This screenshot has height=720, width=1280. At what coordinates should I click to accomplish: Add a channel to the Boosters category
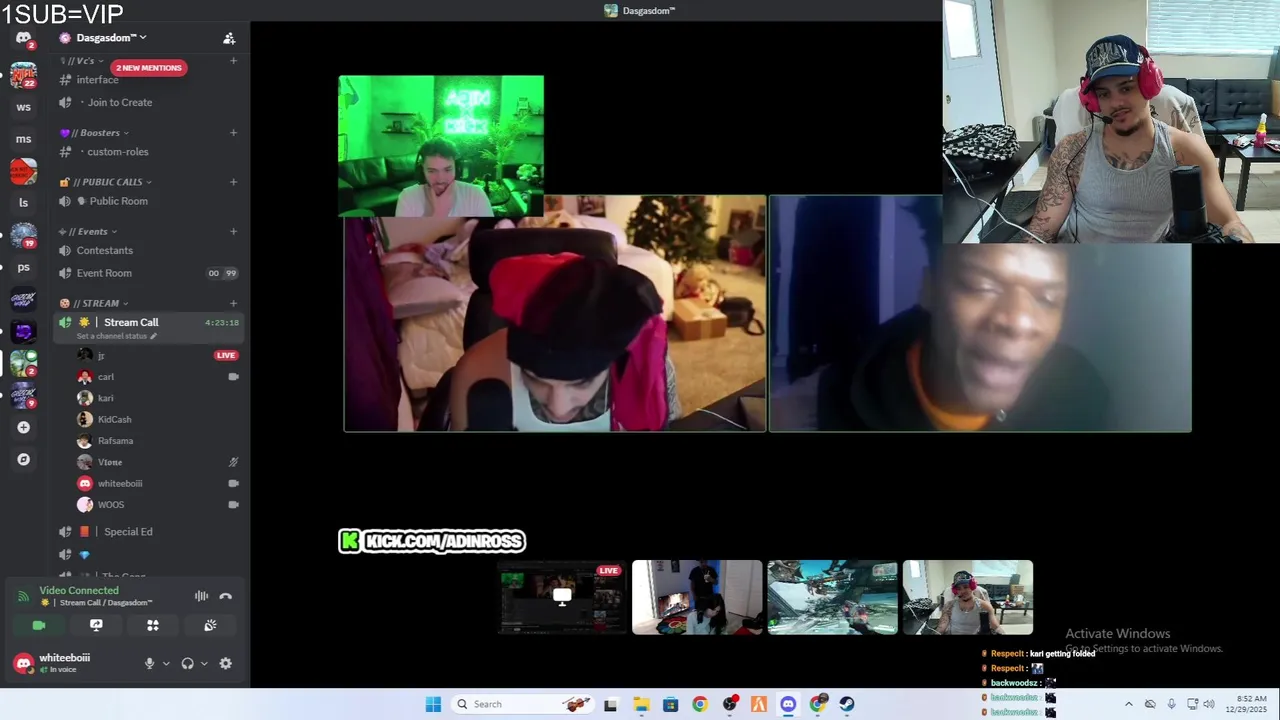click(x=233, y=133)
